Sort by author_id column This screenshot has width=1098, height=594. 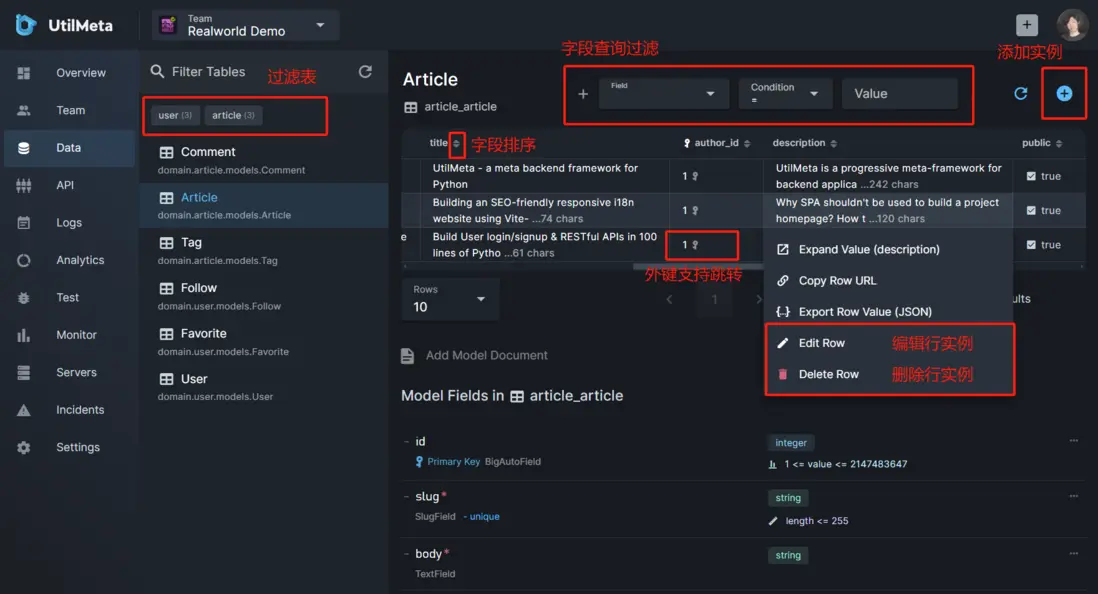click(x=747, y=144)
